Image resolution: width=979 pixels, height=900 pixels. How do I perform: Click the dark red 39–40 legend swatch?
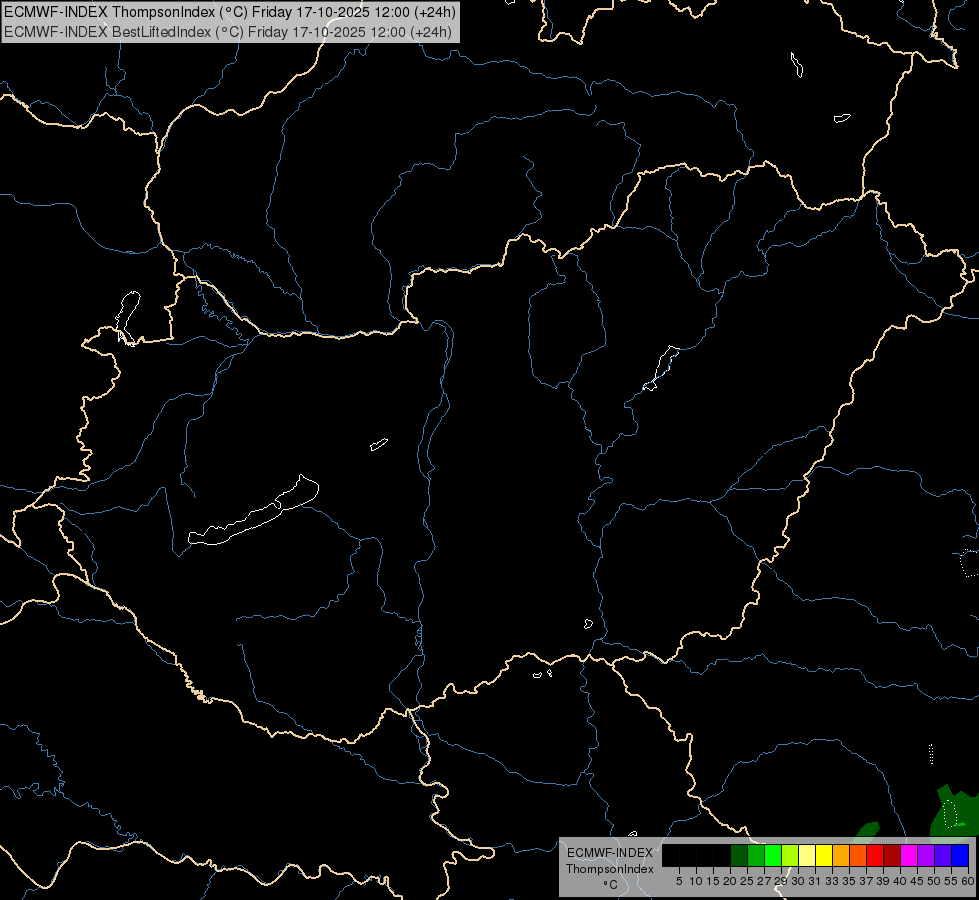(x=892, y=856)
